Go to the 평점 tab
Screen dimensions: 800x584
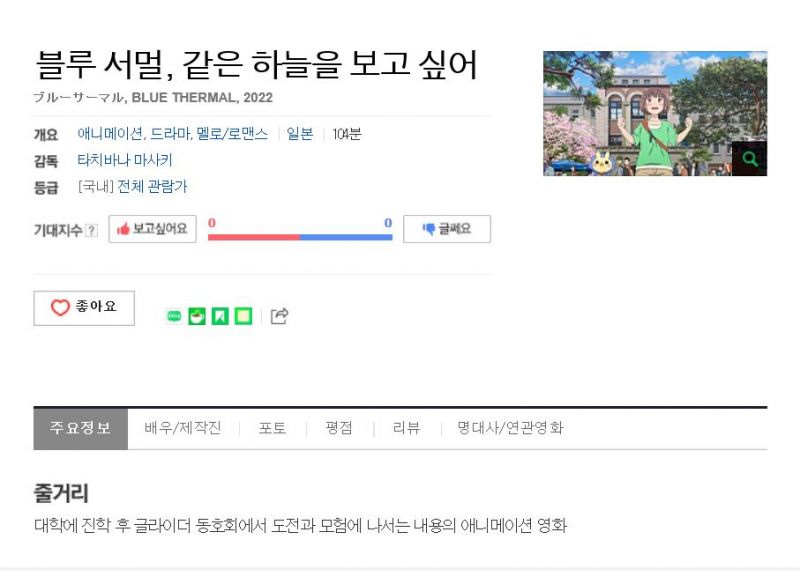[x=339, y=428]
